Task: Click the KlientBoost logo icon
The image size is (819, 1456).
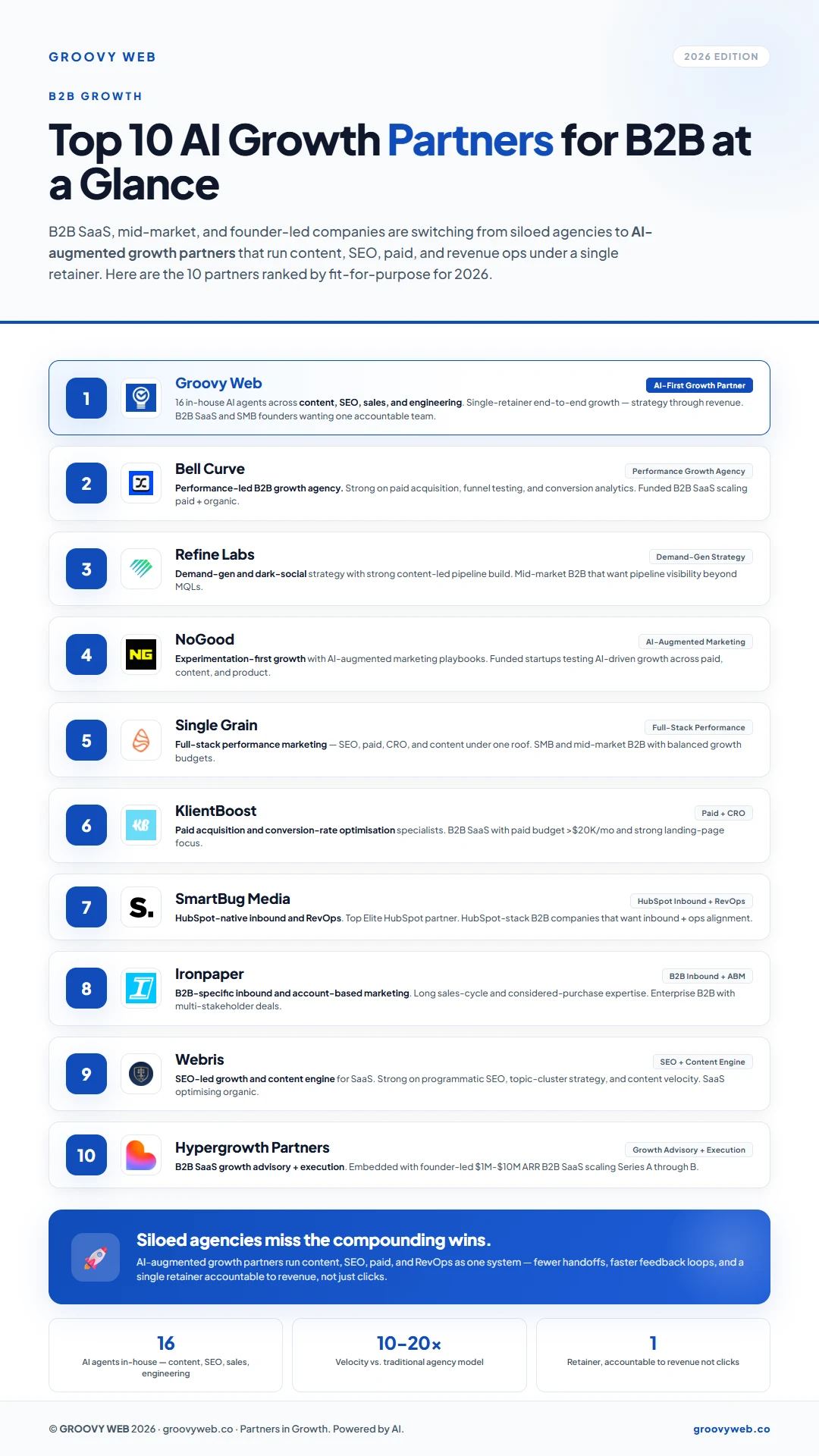Action: click(141, 825)
